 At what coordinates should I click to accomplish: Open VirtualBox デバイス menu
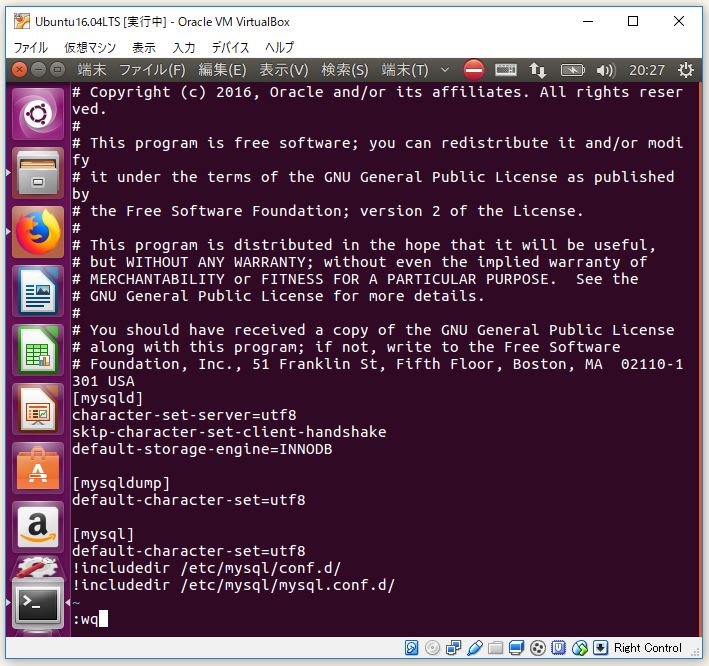[230, 47]
